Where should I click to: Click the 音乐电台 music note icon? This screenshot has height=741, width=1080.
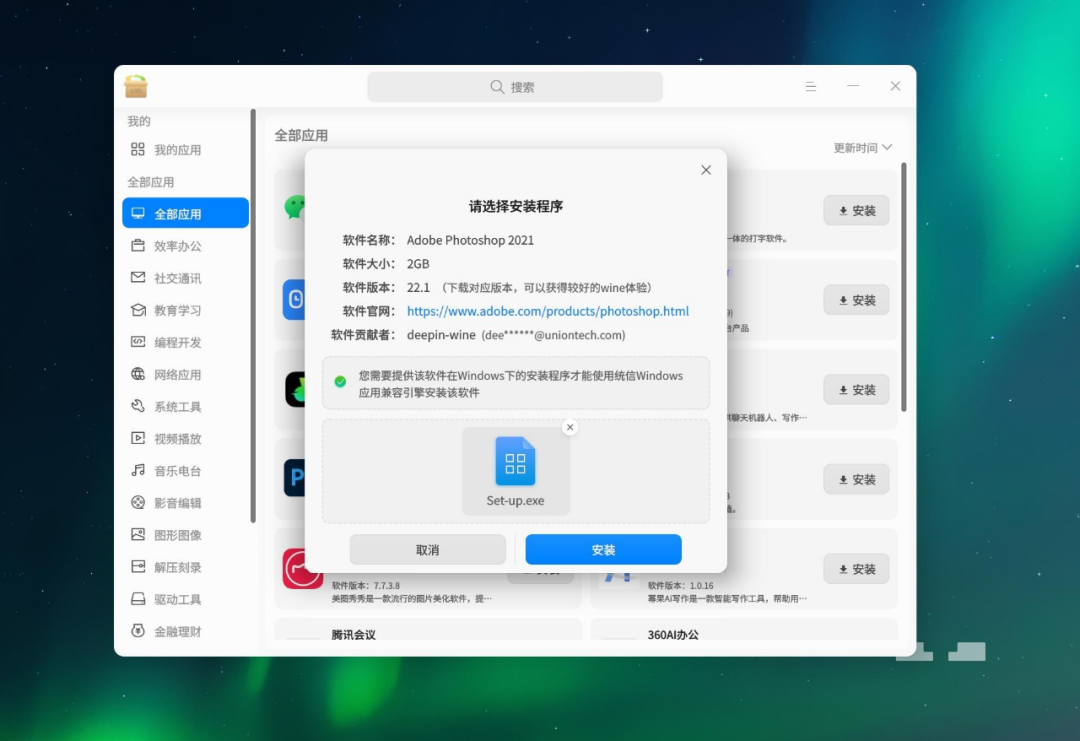pyautogui.click(x=138, y=470)
